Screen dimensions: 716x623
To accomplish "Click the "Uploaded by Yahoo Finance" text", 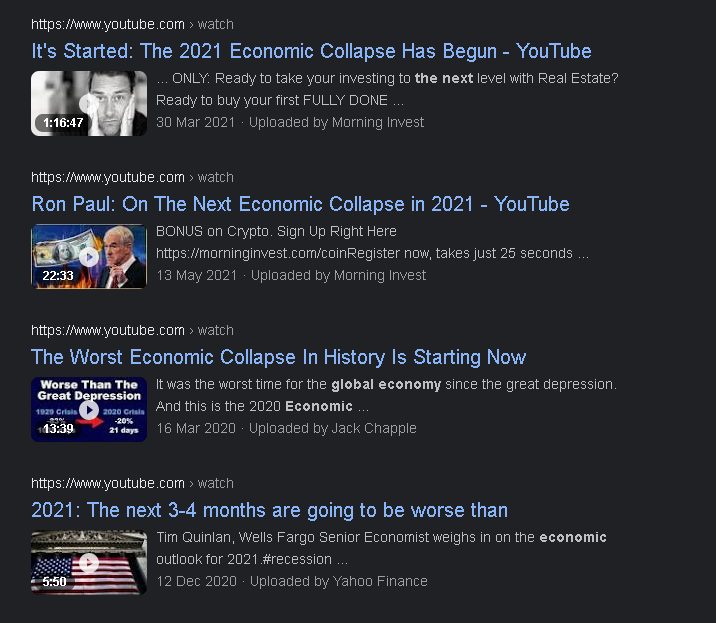I will [338, 581].
